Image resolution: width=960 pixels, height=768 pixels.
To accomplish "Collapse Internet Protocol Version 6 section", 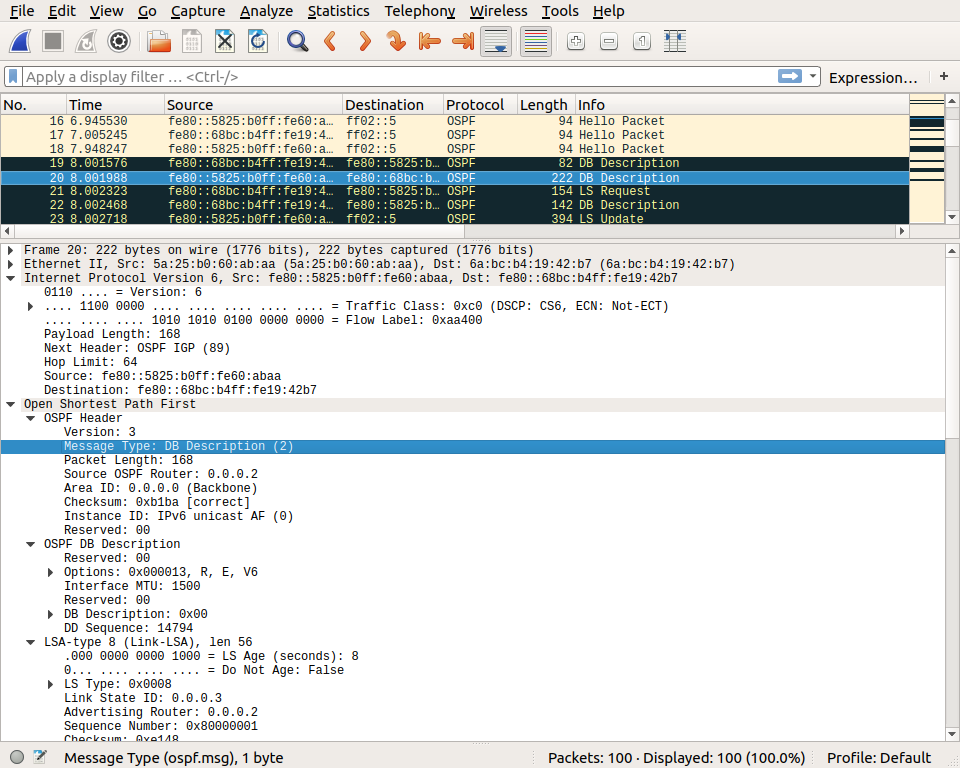I will coord(10,278).
